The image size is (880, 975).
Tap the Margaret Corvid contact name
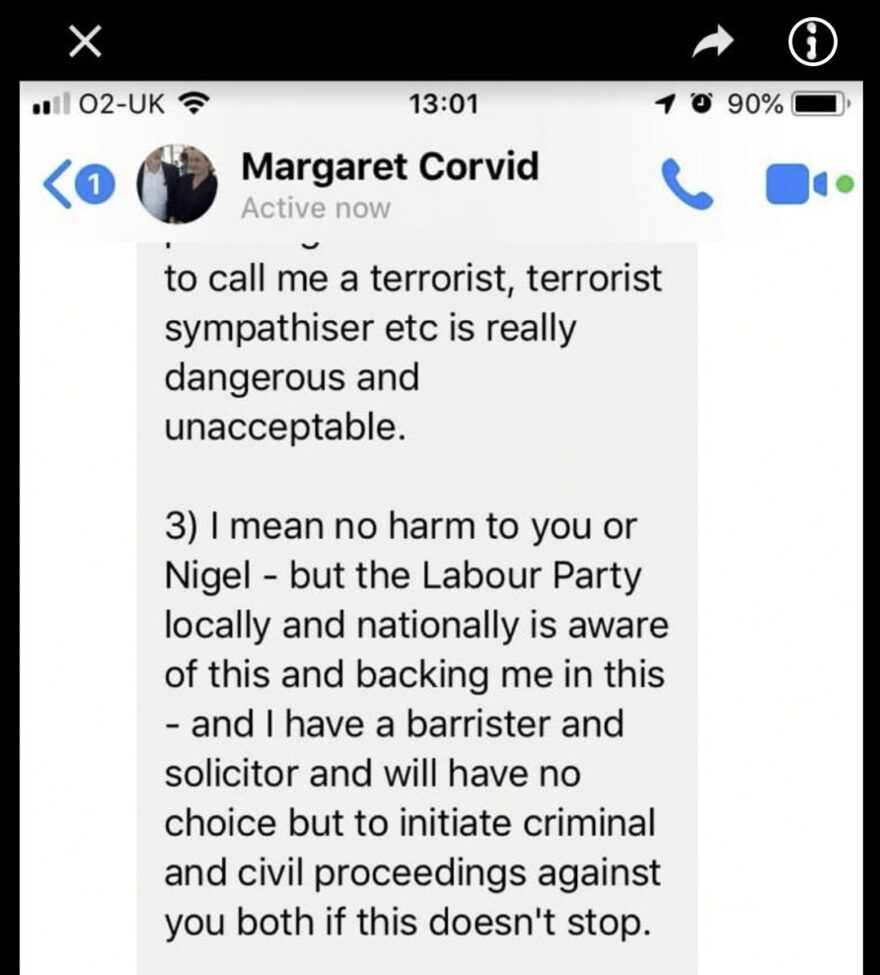[390, 167]
